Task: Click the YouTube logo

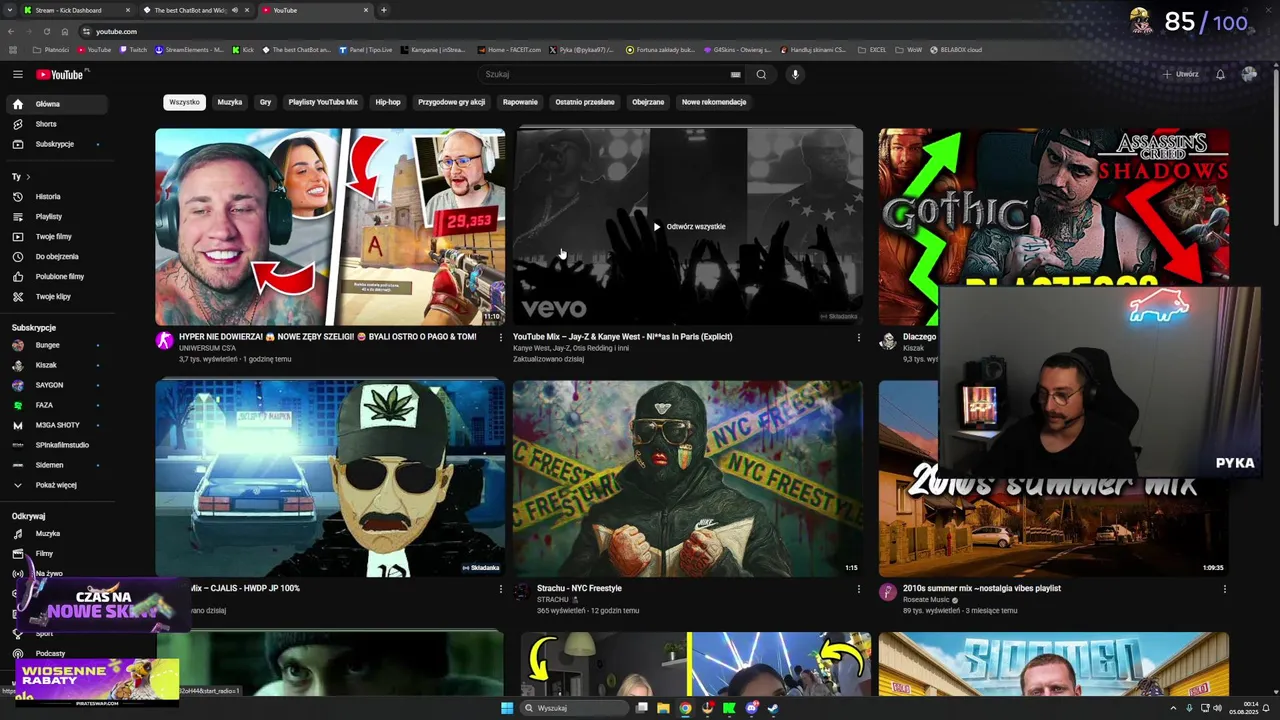Action: [x=61, y=74]
